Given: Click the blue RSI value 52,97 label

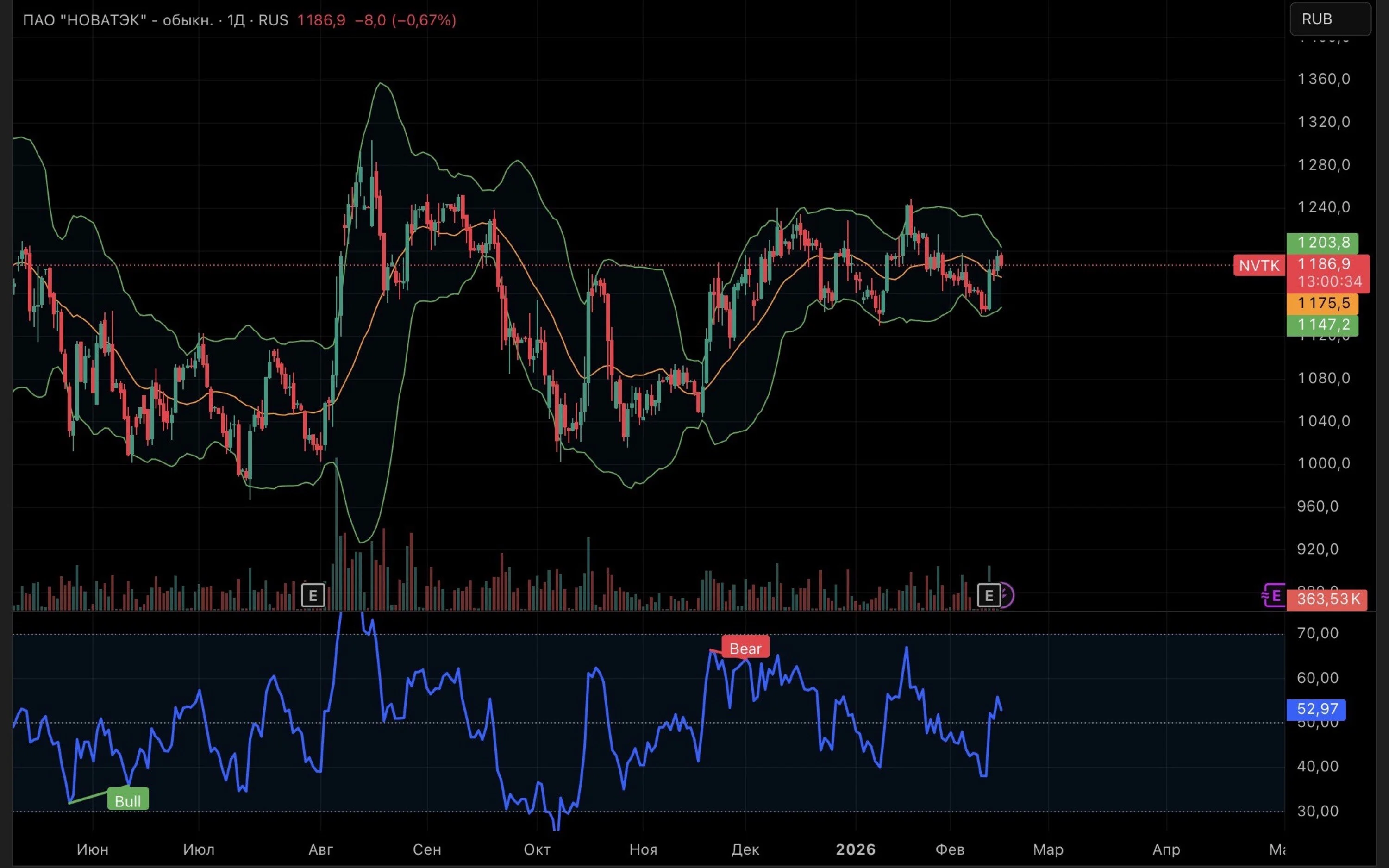Looking at the screenshot, I should pos(1316,709).
